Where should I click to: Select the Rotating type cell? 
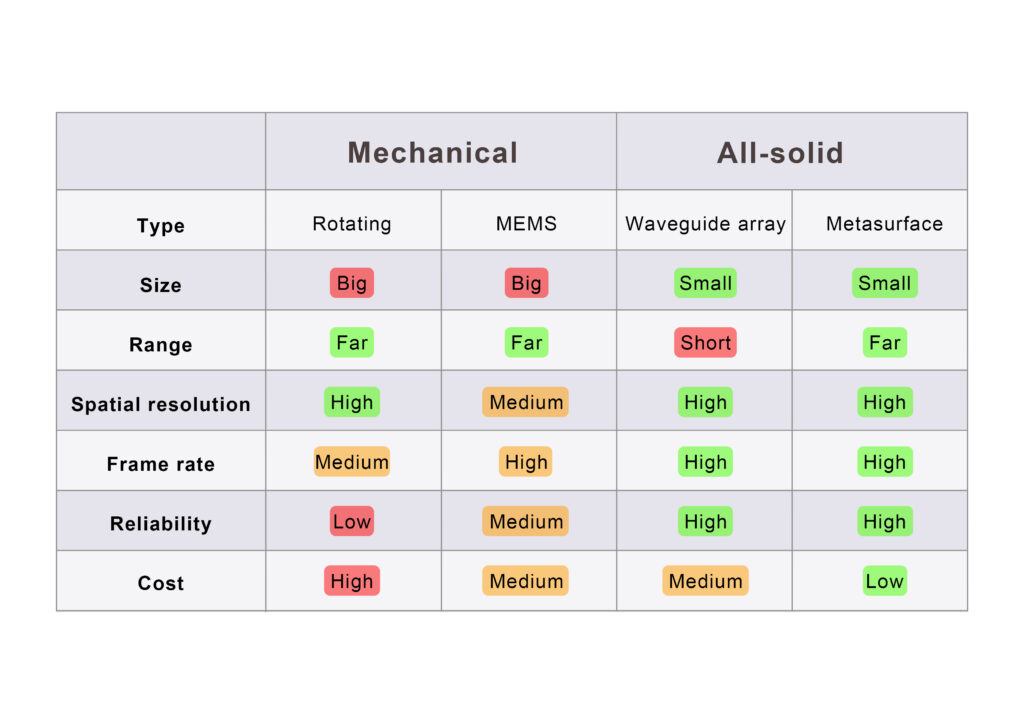[352, 224]
